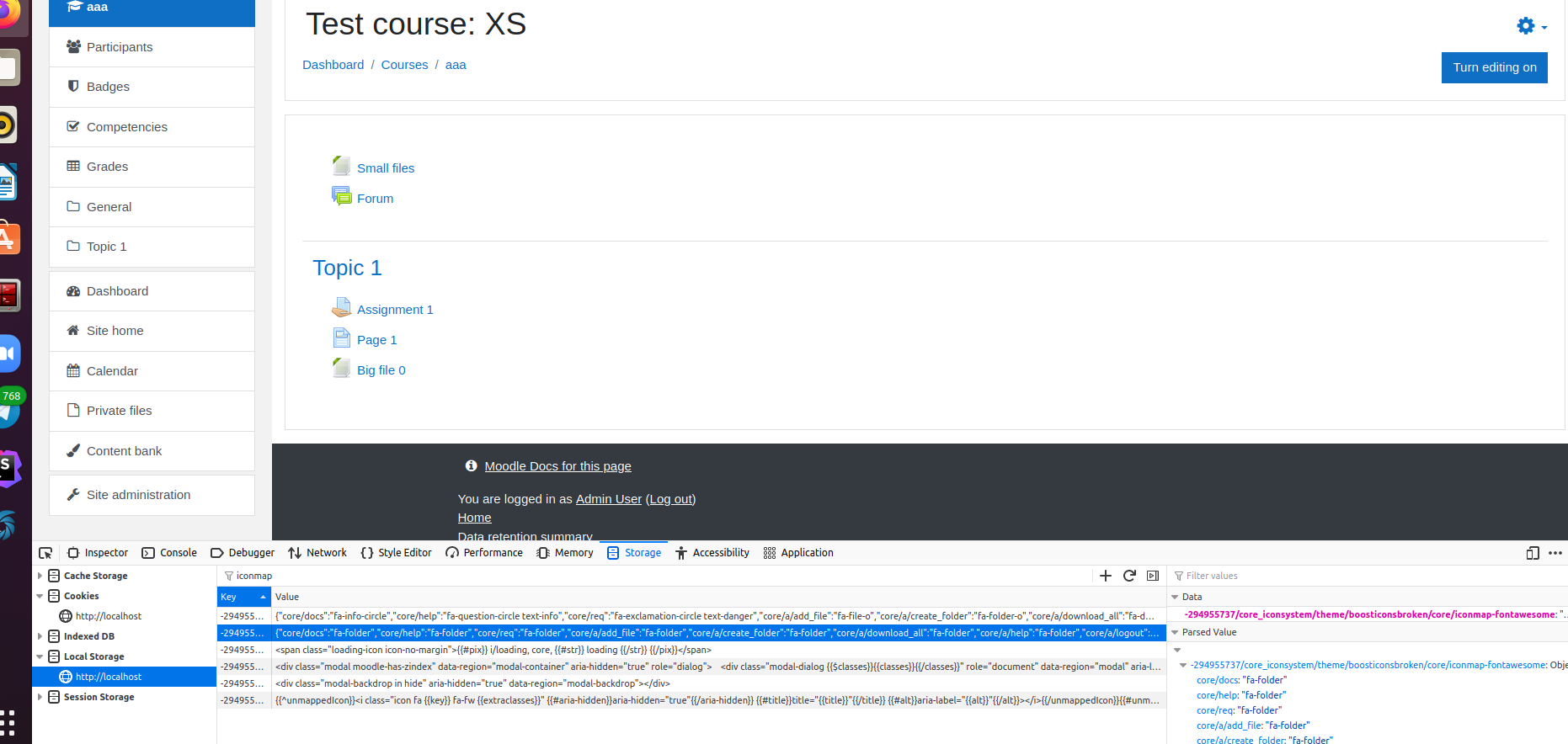Select the loading-icon span template row

(691, 650)
